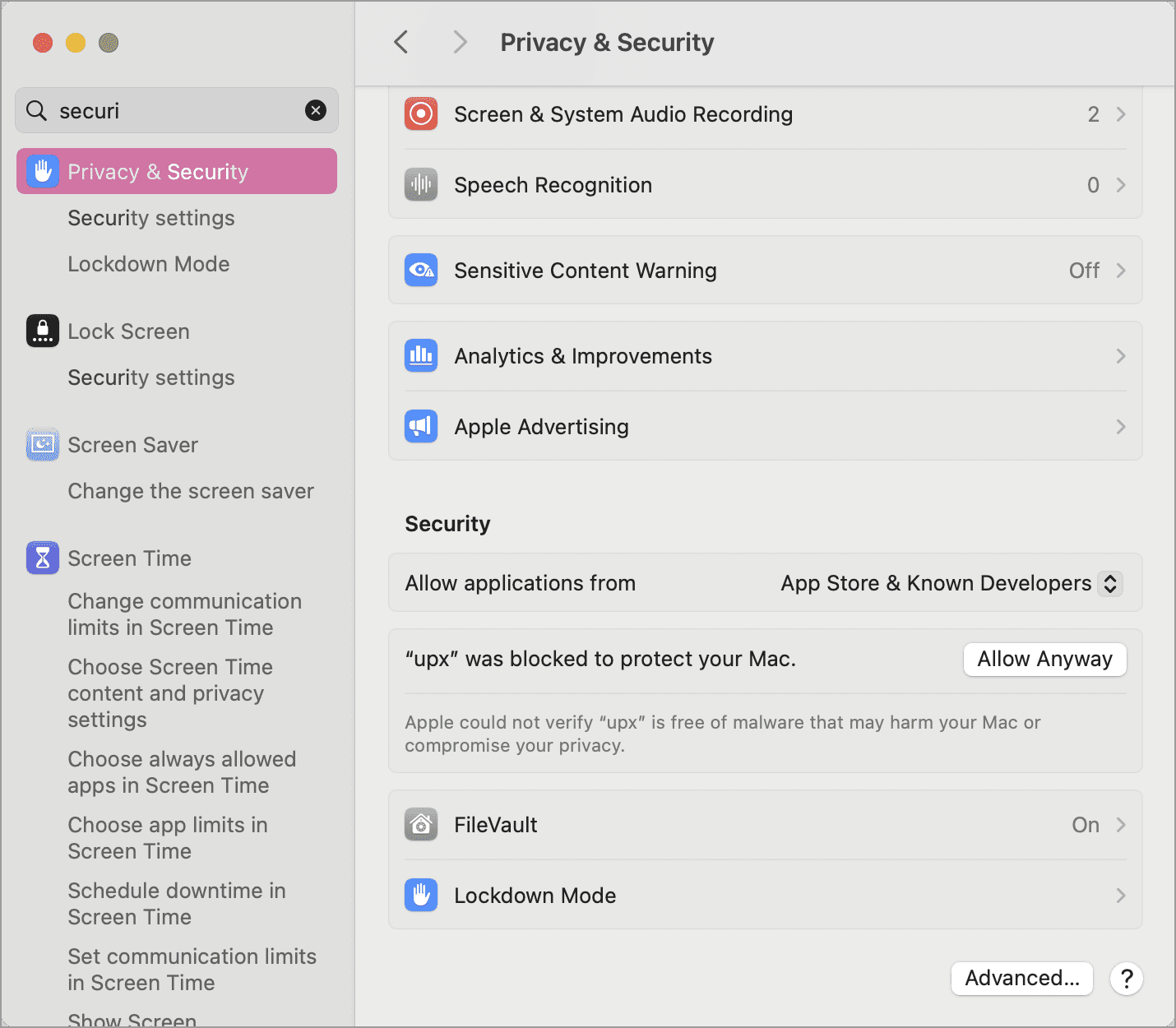Open the Advanced... settings button

[x=1021, y=978]
